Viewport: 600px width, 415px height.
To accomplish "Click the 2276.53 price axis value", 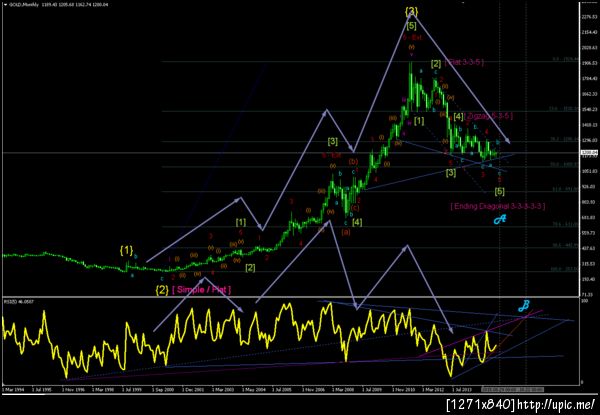I will 587,17.
